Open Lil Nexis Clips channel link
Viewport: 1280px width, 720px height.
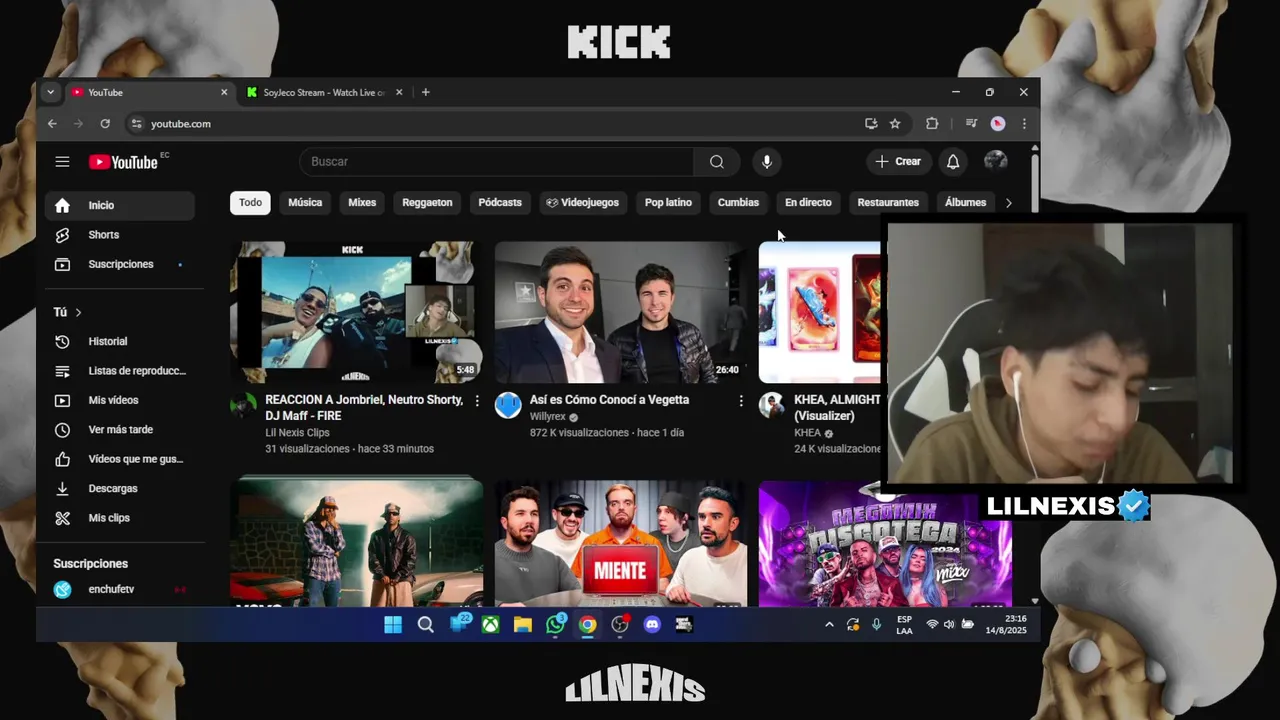pos(297,433)
